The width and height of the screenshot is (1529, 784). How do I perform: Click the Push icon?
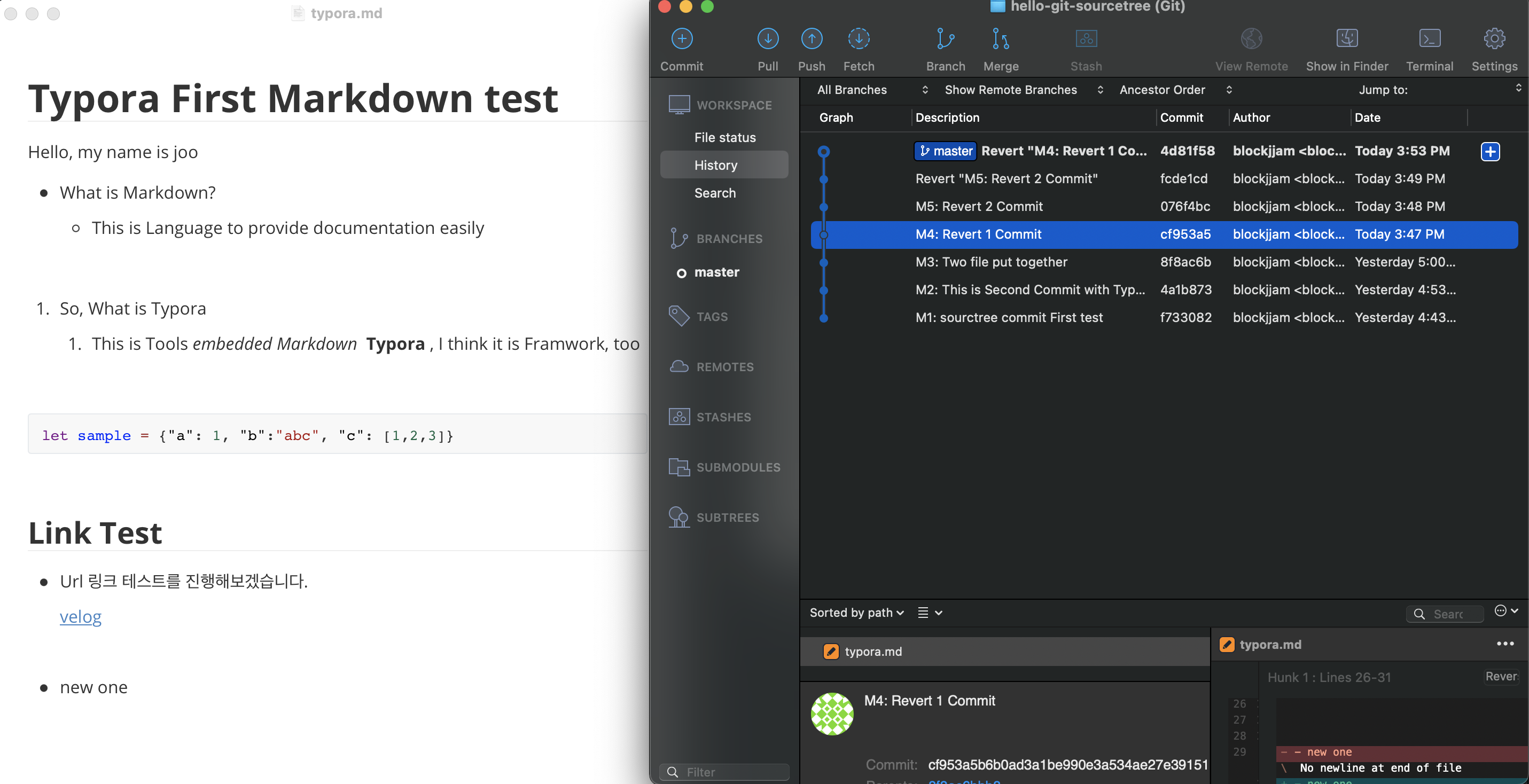pyautogui.click(x=812, y=39)
